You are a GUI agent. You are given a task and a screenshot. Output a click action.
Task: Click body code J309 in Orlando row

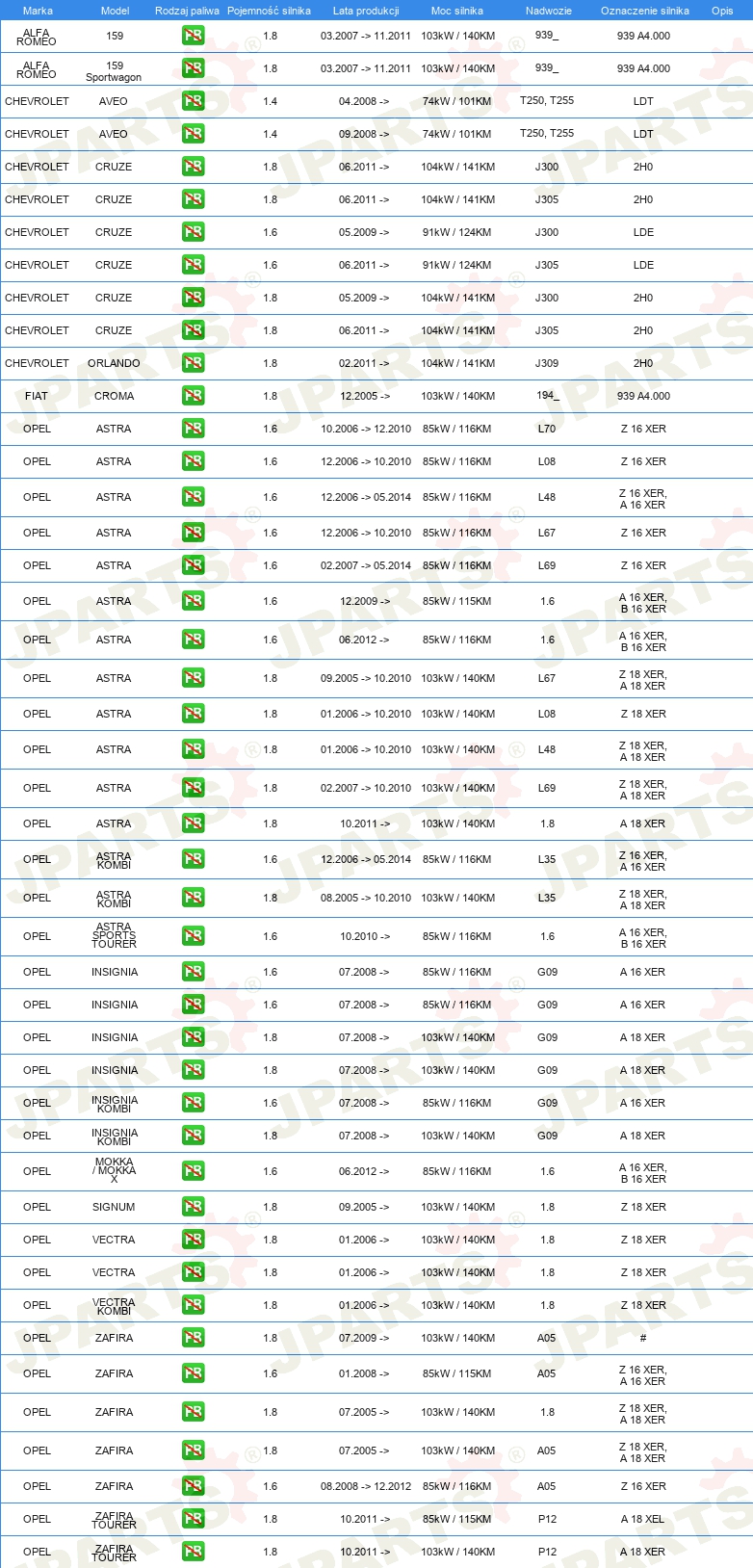click(x=547, y=363)
